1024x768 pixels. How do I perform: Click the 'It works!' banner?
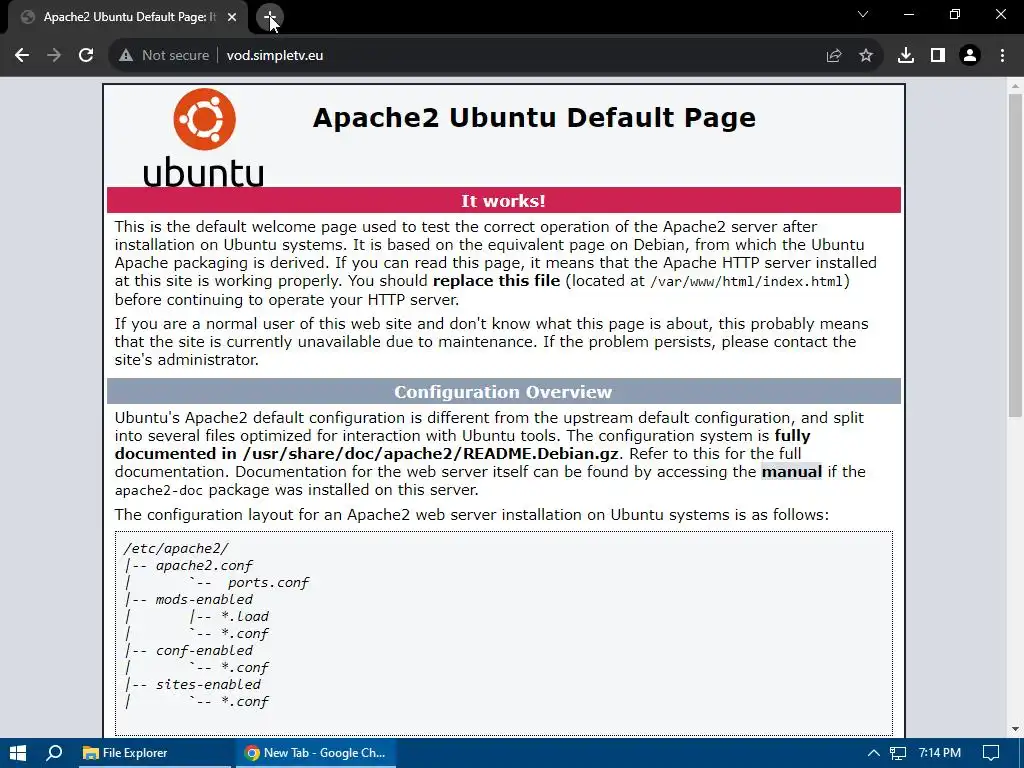504,200
